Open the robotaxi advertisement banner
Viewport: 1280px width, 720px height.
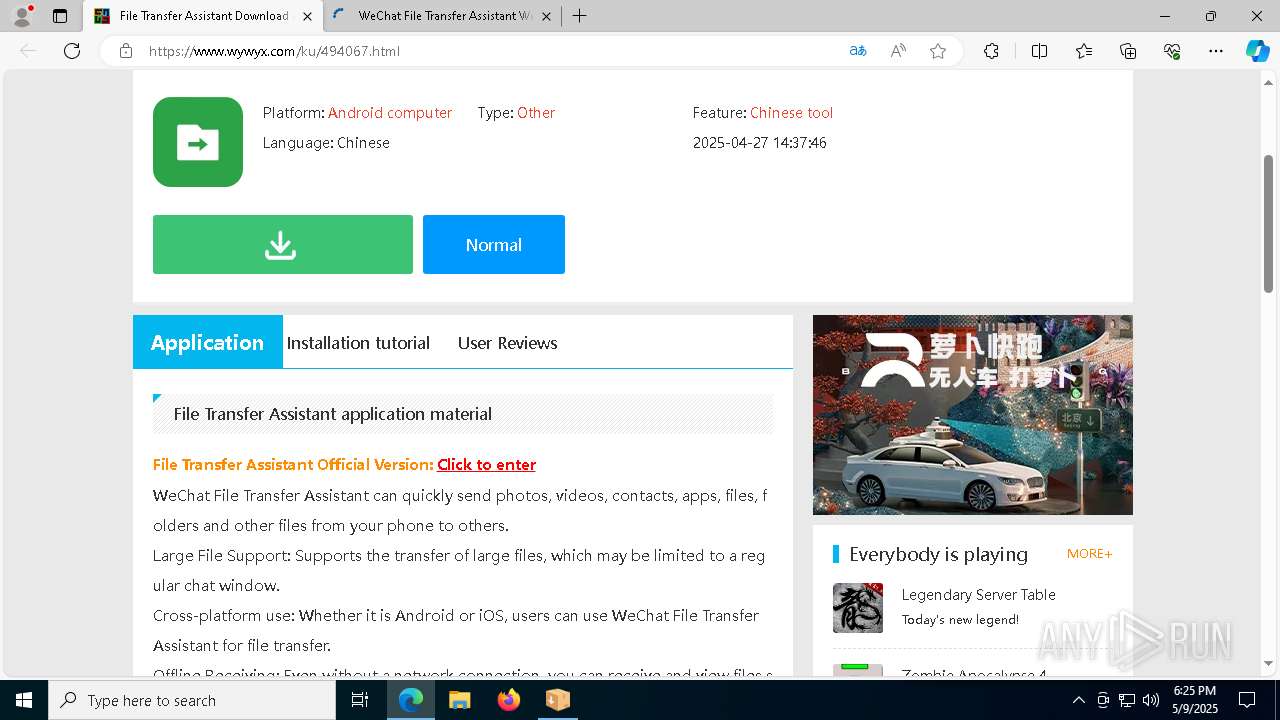click(x=973, y=415)
